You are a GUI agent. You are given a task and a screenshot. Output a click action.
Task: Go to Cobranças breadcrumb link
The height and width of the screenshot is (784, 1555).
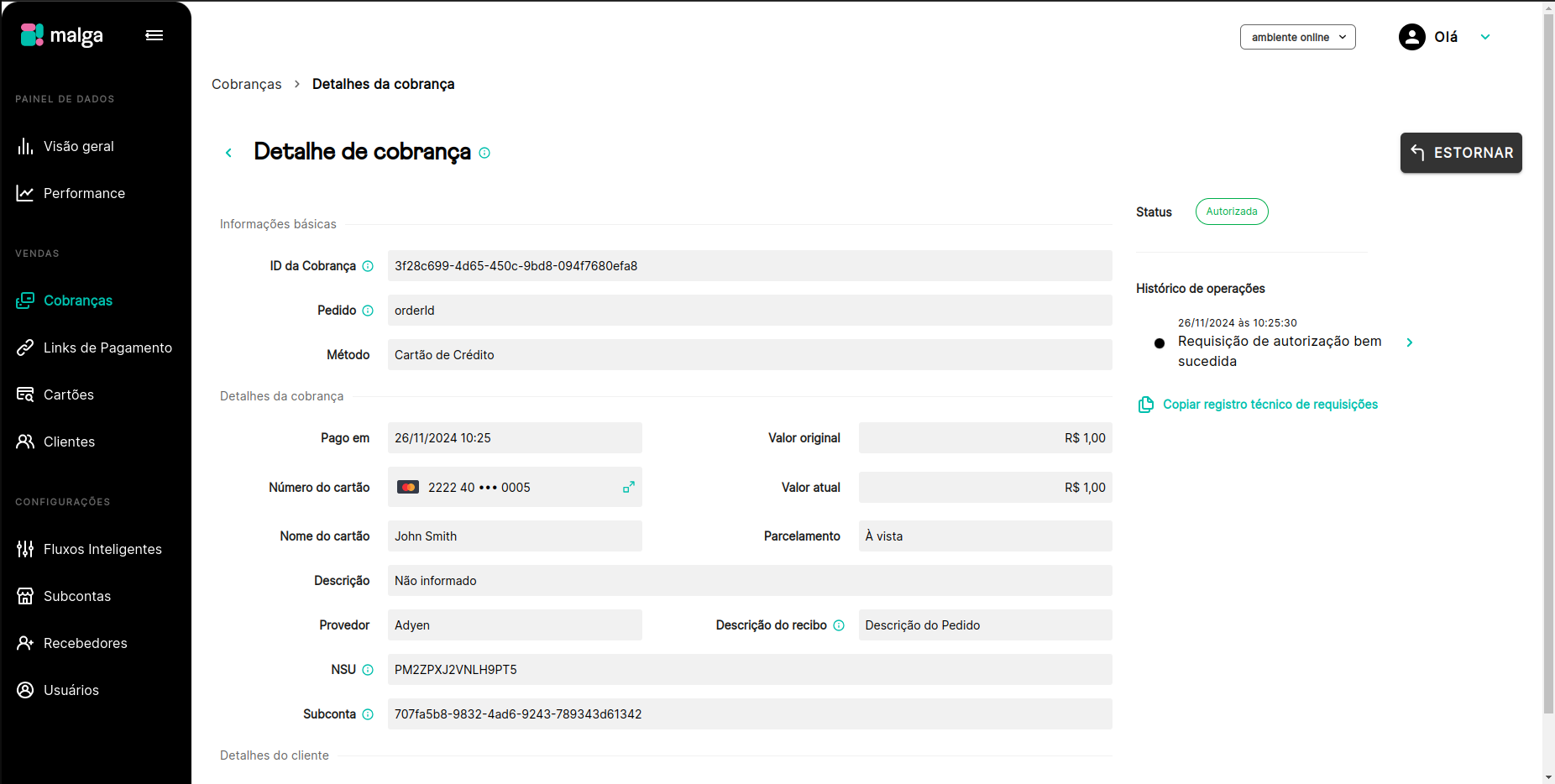(247, 84)
